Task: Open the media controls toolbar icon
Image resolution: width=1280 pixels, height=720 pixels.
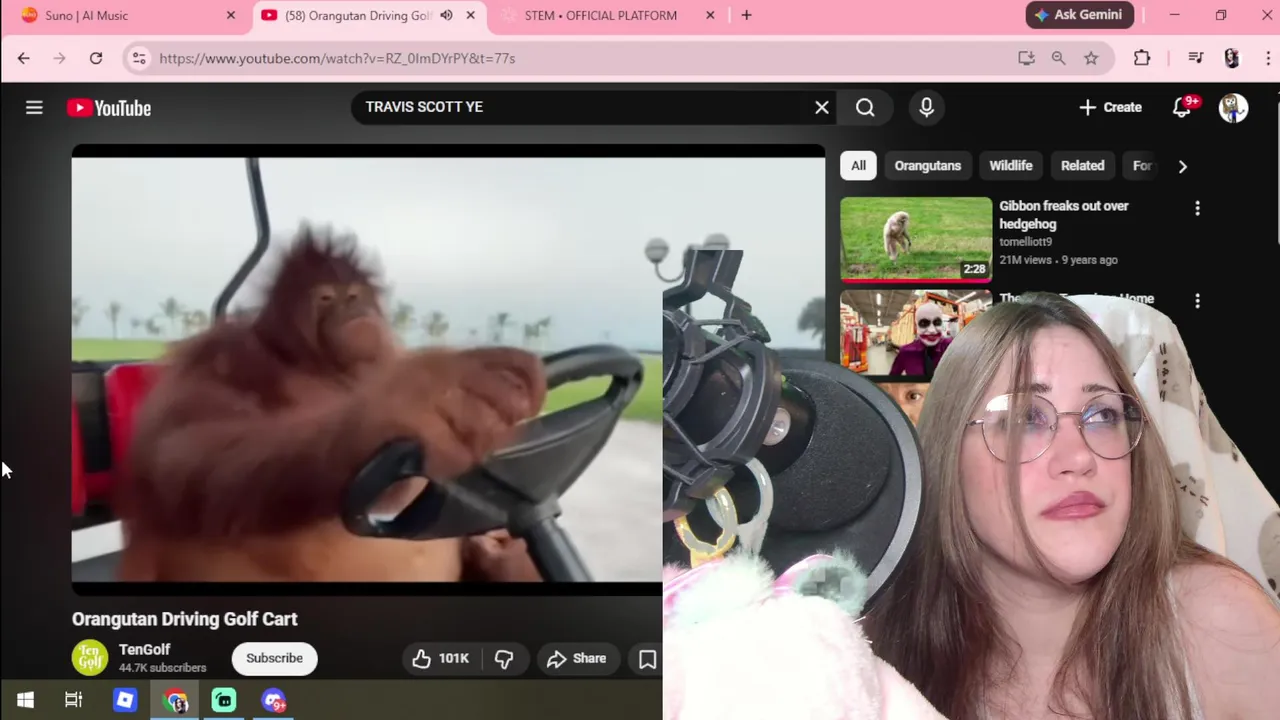Action: (x=1195, y=58)
